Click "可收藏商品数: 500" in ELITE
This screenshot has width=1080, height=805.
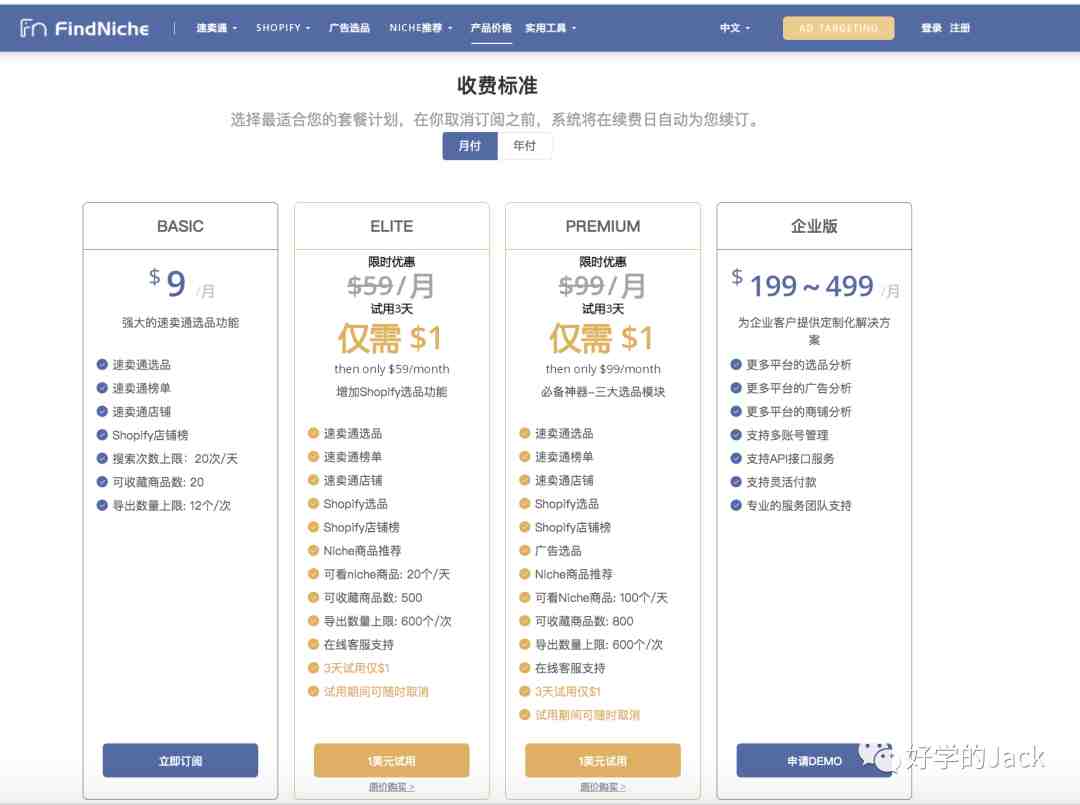pyautogui.click(x=373, y=598)
